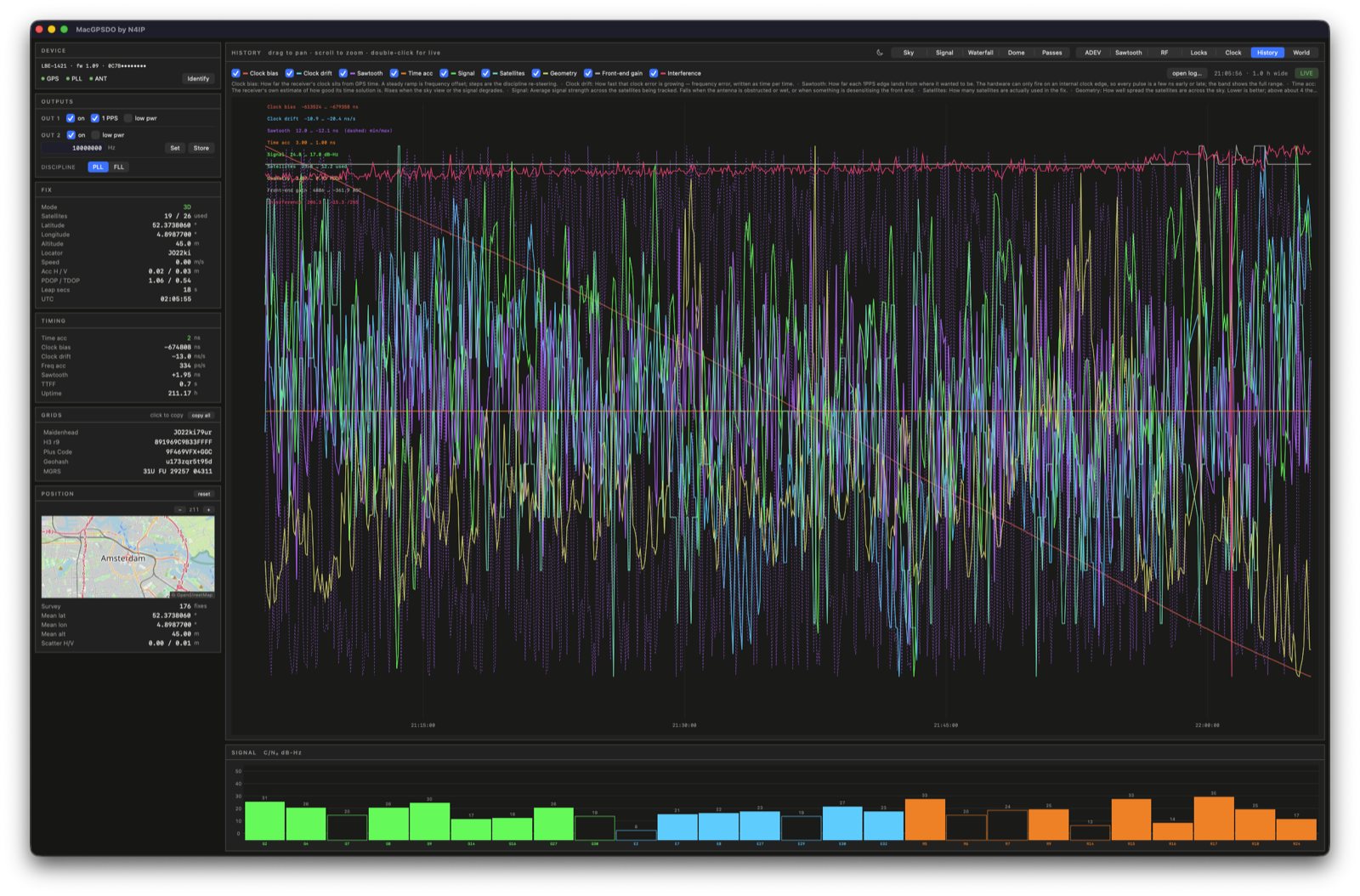This screenshot has width=1360, height=896.
Task: Click the 22:00:00 time axis label
Action: pos(1207,725)
